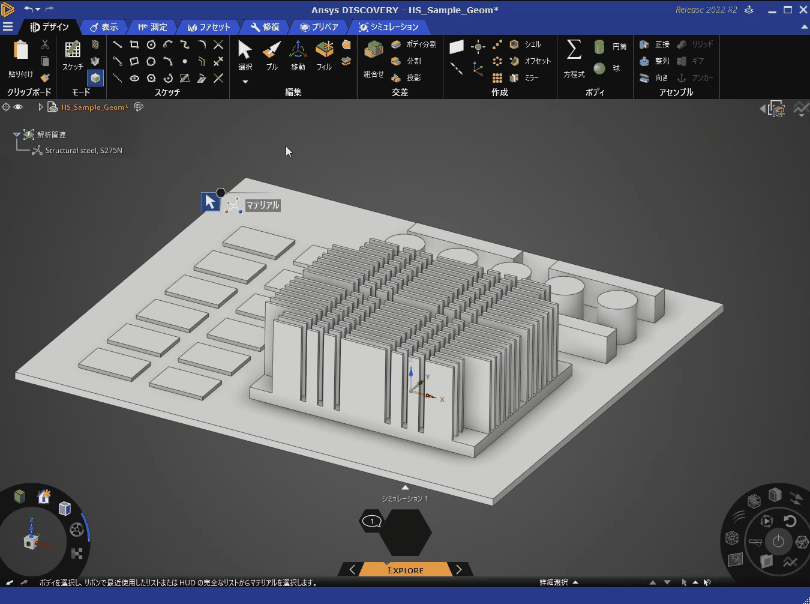810x604 pixels.
Task: Pick the Line sketch tool
Action: pos(118,45)
